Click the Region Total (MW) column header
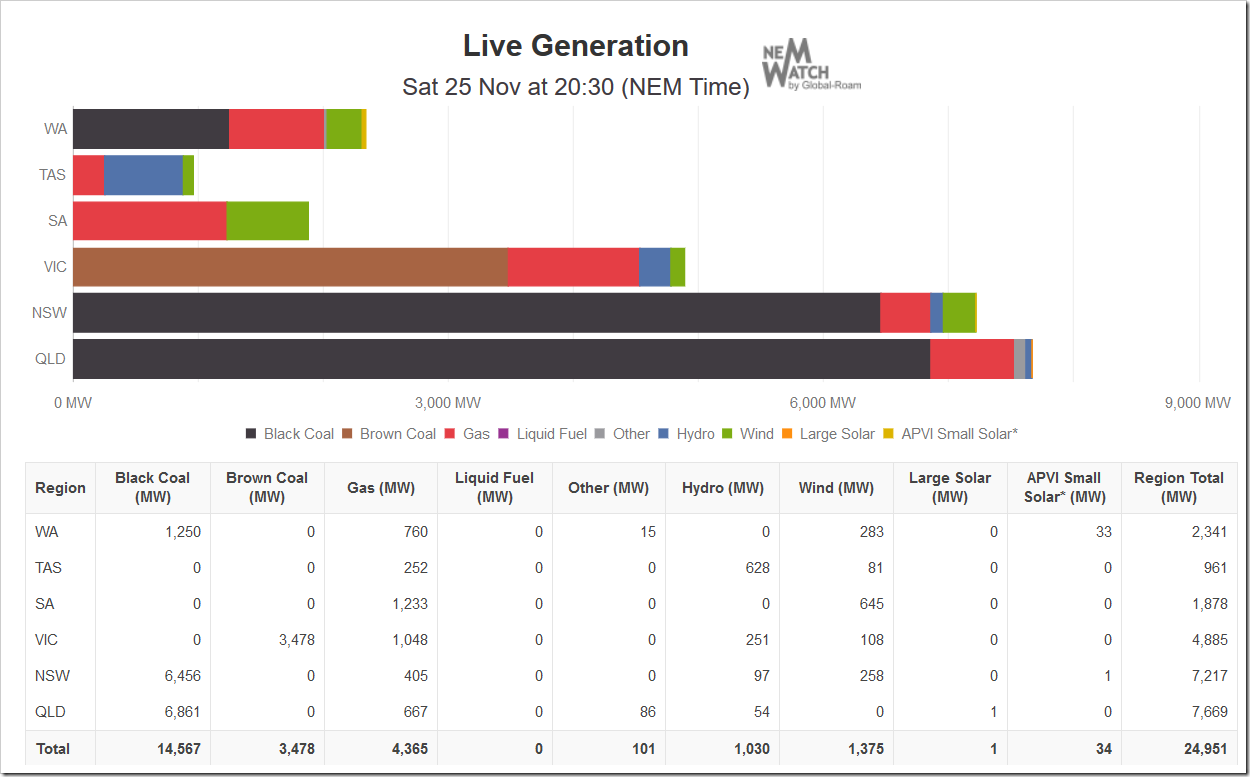Viewport: 1250px width, 777px height. click(x=1179, y=488)
